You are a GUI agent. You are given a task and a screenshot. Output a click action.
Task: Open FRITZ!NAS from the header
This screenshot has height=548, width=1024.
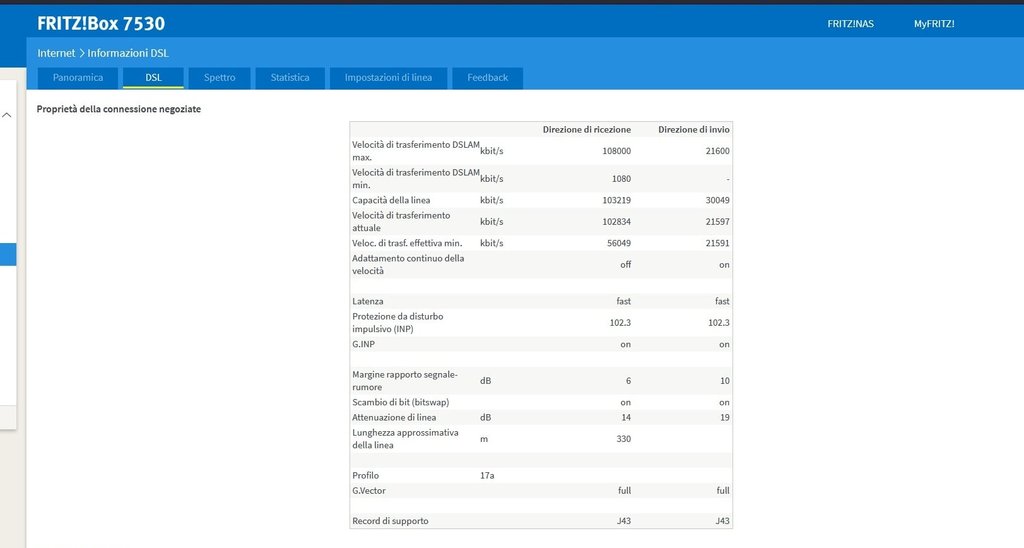point(850,24)
